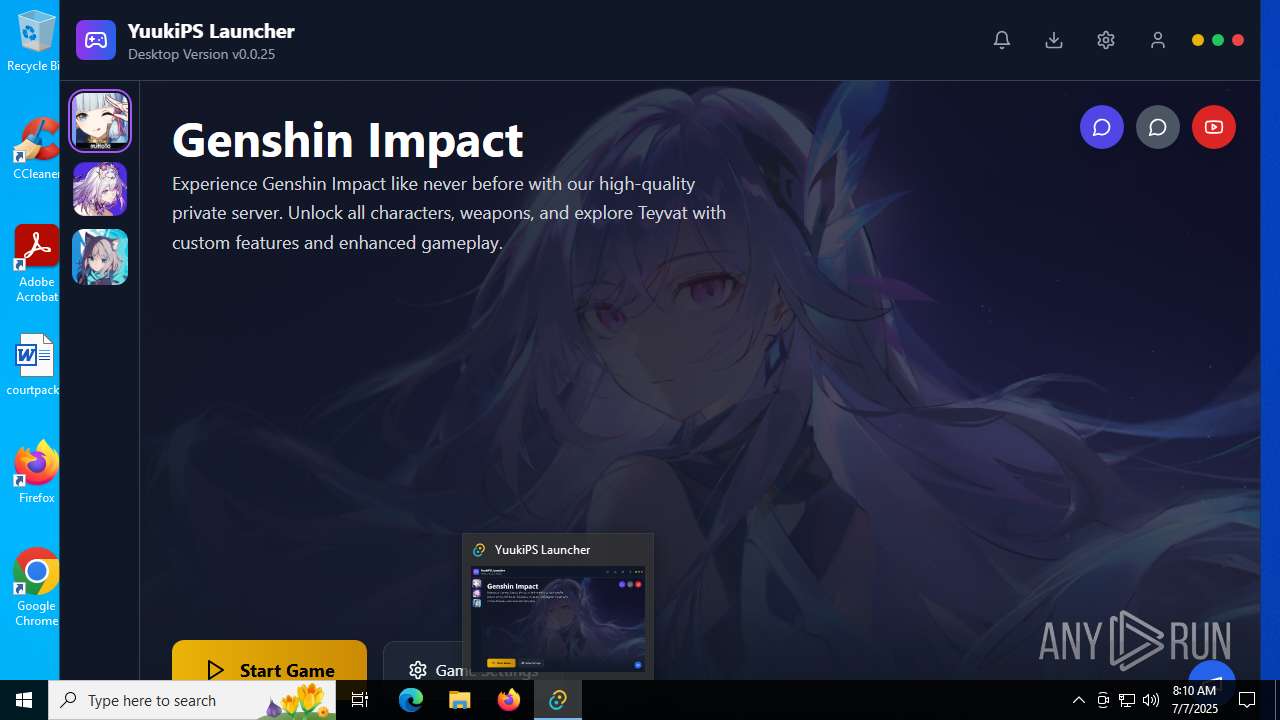Click the green window control dot
1280x720 pixels.
pos(1218,40)
